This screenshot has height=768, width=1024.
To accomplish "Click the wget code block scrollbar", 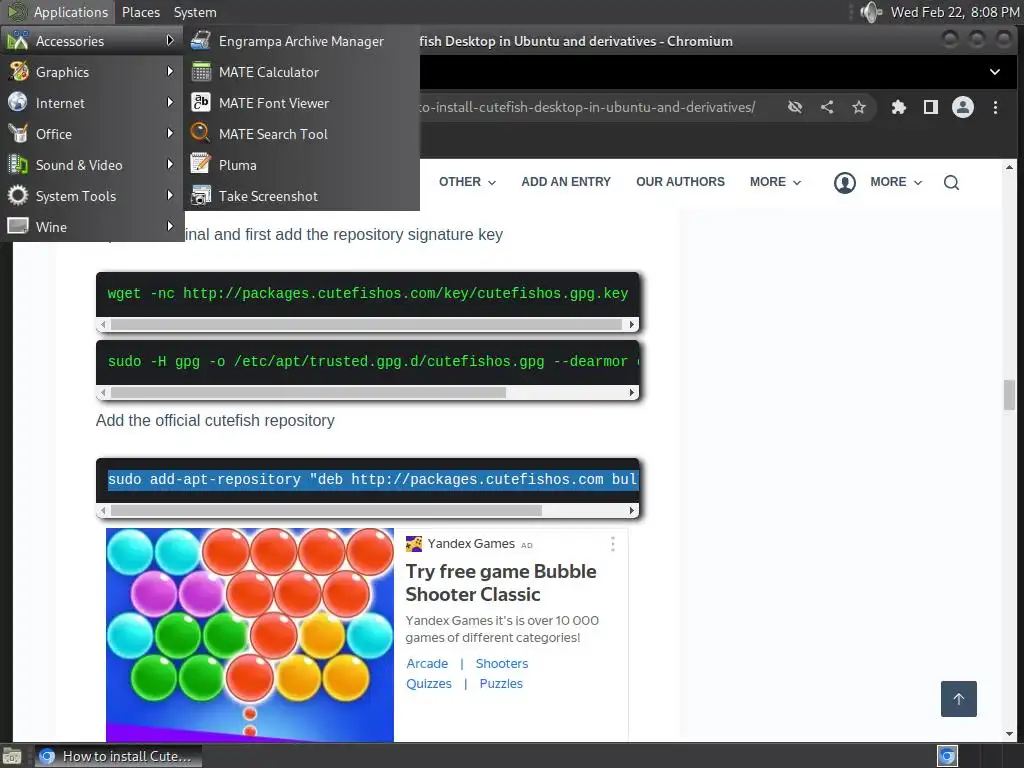I will point(367,325).
